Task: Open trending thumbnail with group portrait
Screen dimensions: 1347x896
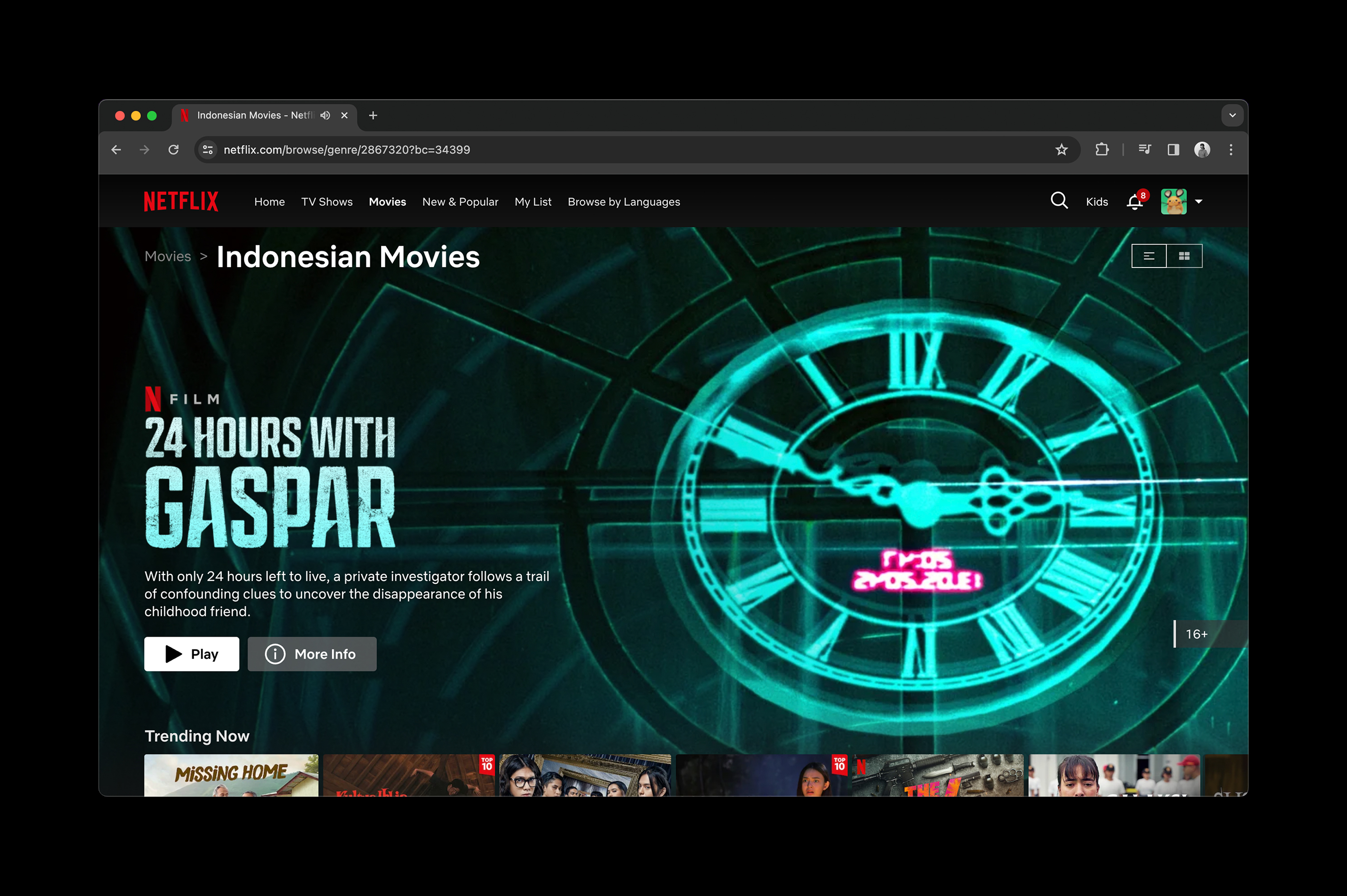Action: [x=585, y=775]
